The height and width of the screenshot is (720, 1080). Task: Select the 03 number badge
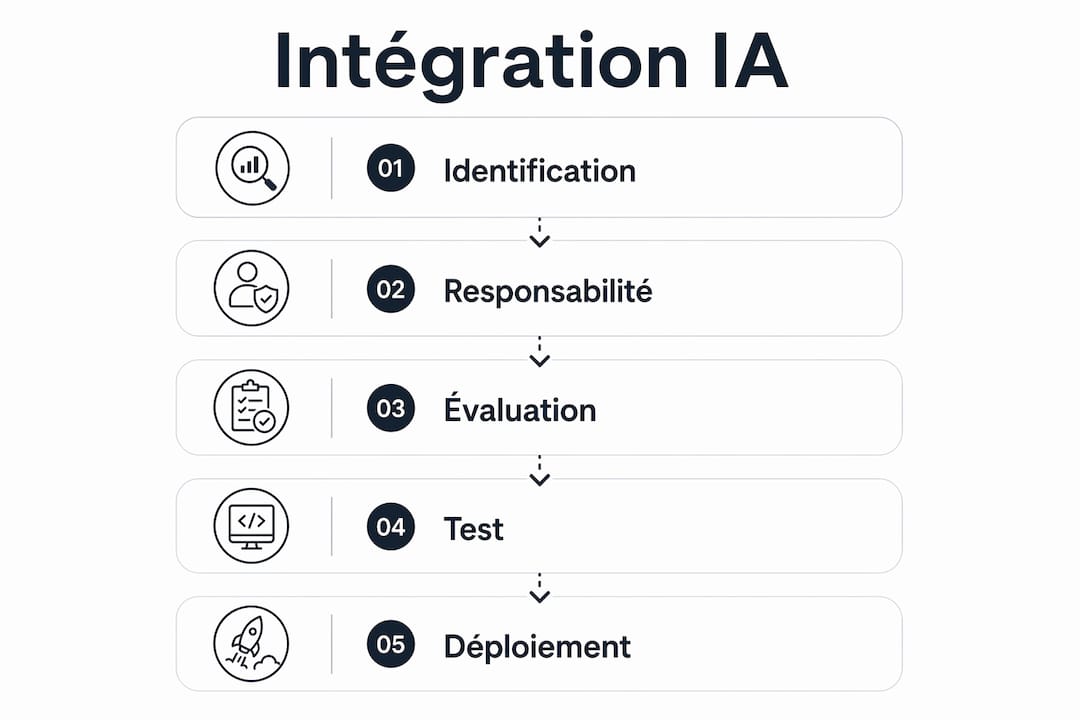[391, 408]
